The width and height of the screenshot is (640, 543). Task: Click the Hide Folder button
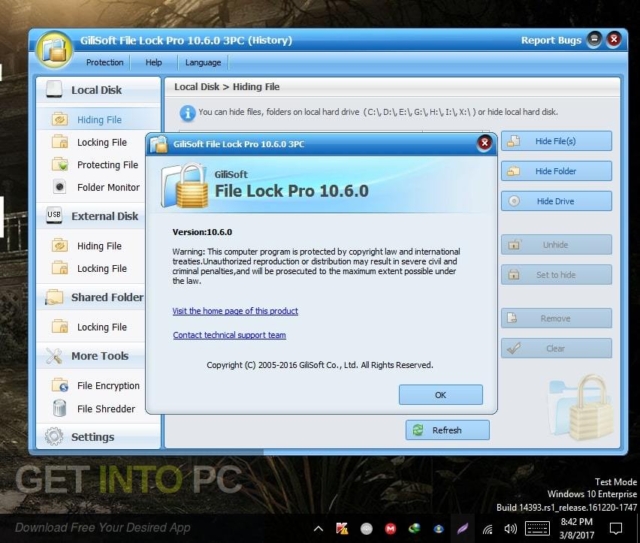(x=556, y=171)
